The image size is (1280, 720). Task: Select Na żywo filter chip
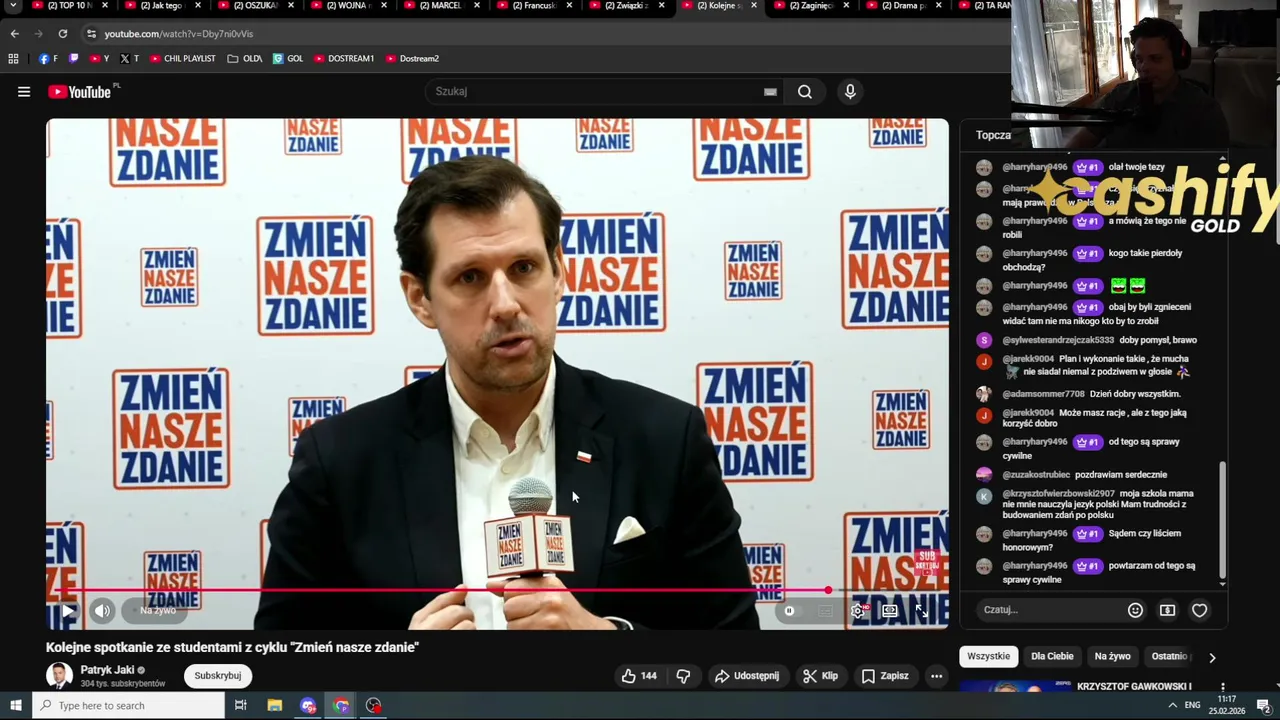(x=1112, y=656)
